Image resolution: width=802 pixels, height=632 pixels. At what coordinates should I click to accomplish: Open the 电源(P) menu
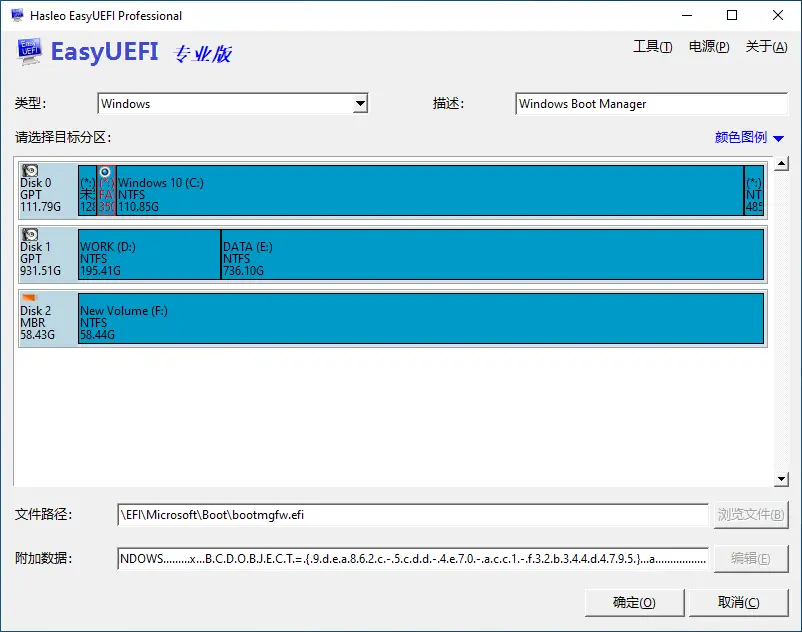(709, 46)
